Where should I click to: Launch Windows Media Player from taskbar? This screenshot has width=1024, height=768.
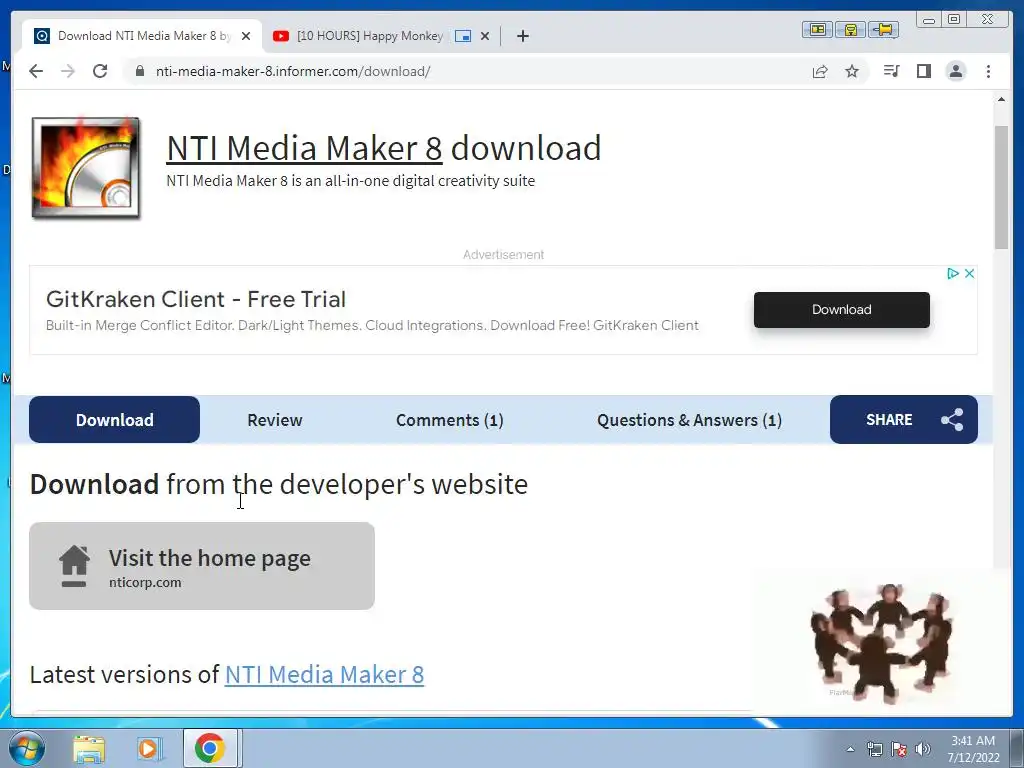coord(149,749)
